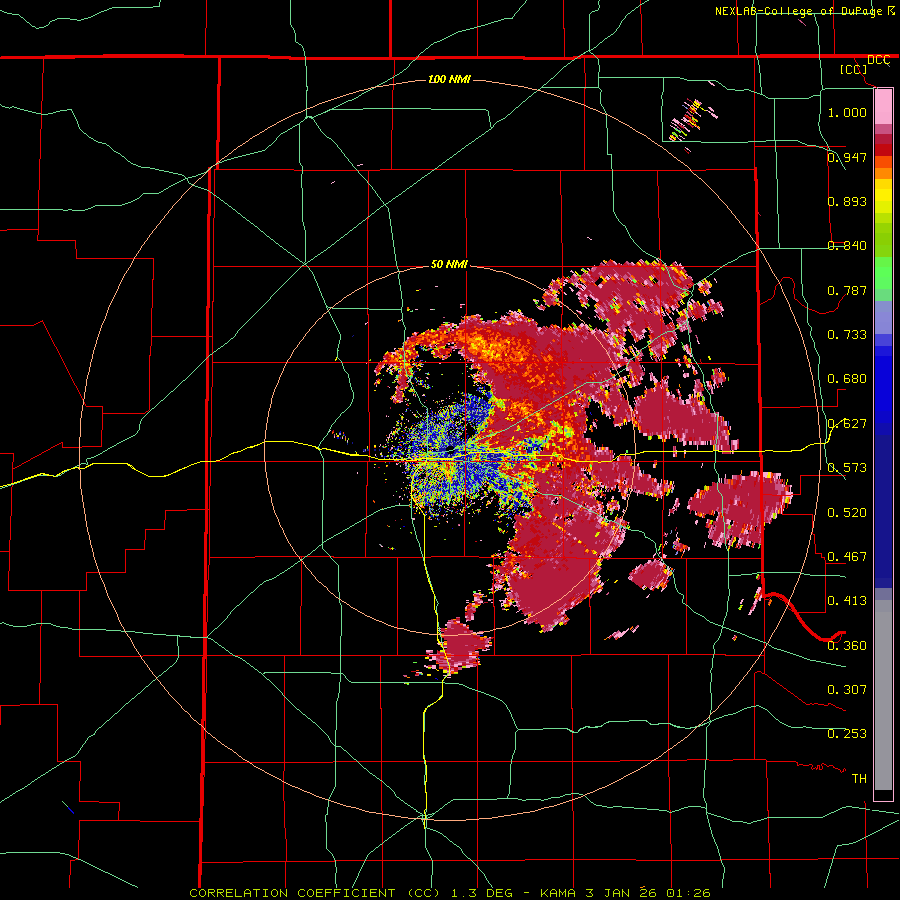This screenshot has height=900, width=900.
Task: Click the 50 NMI range ring label
Action: (x=449, y=264)
